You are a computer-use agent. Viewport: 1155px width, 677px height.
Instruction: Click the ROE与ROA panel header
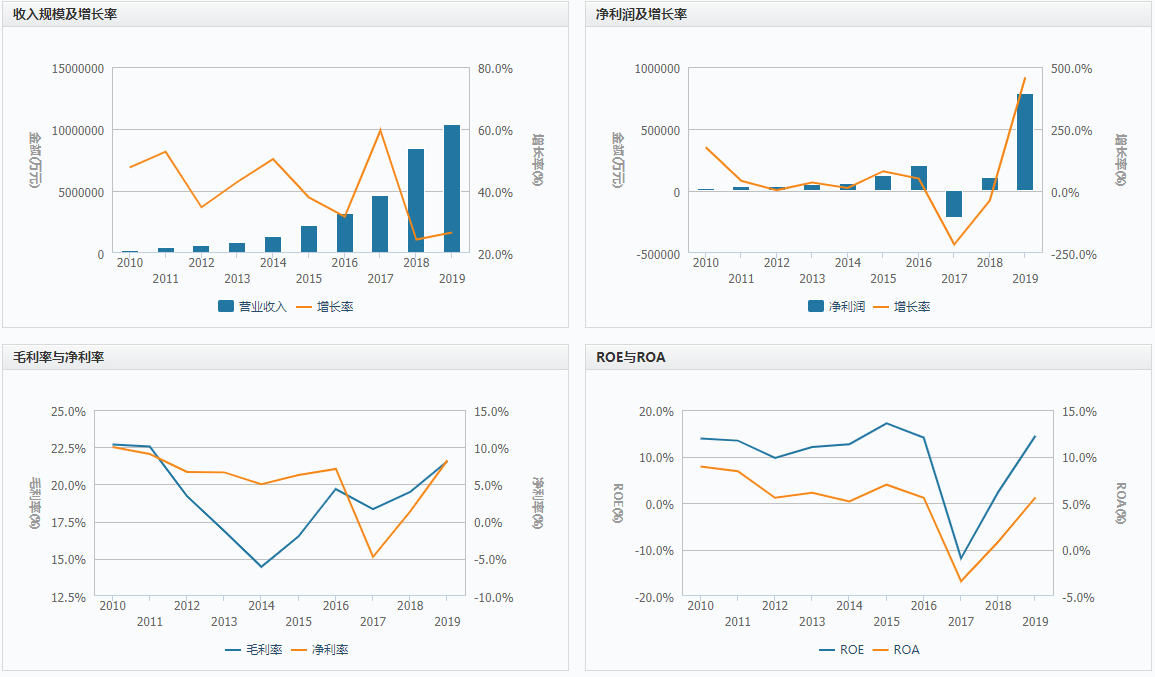tap(630, 357)
